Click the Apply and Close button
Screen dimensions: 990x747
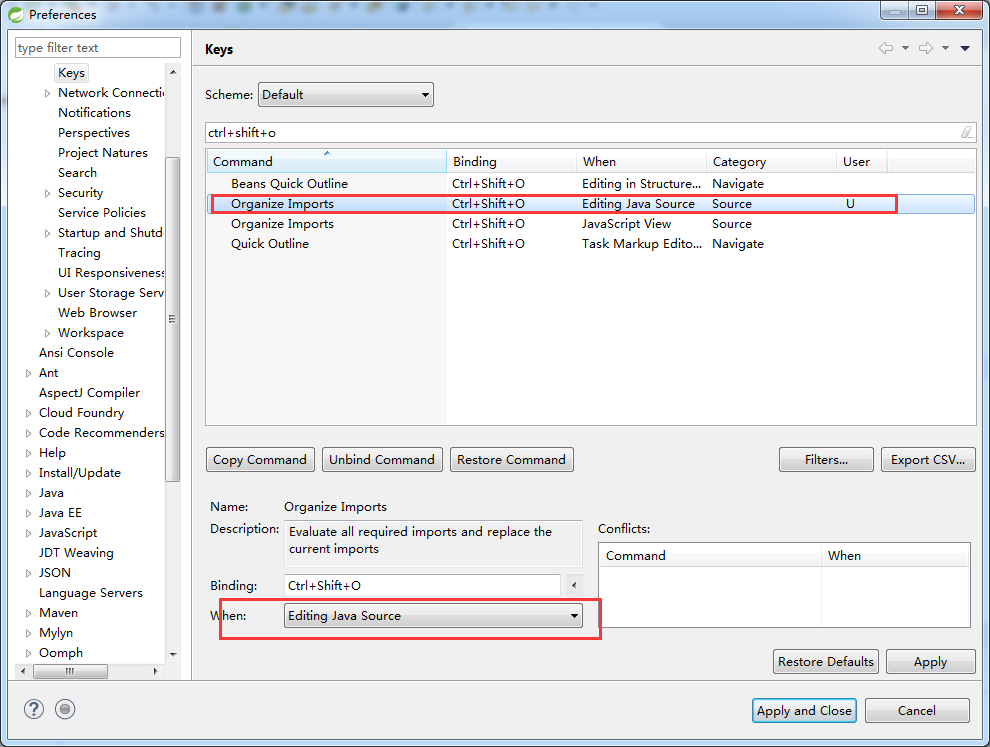pyautogui.click(x=804, y=710)
